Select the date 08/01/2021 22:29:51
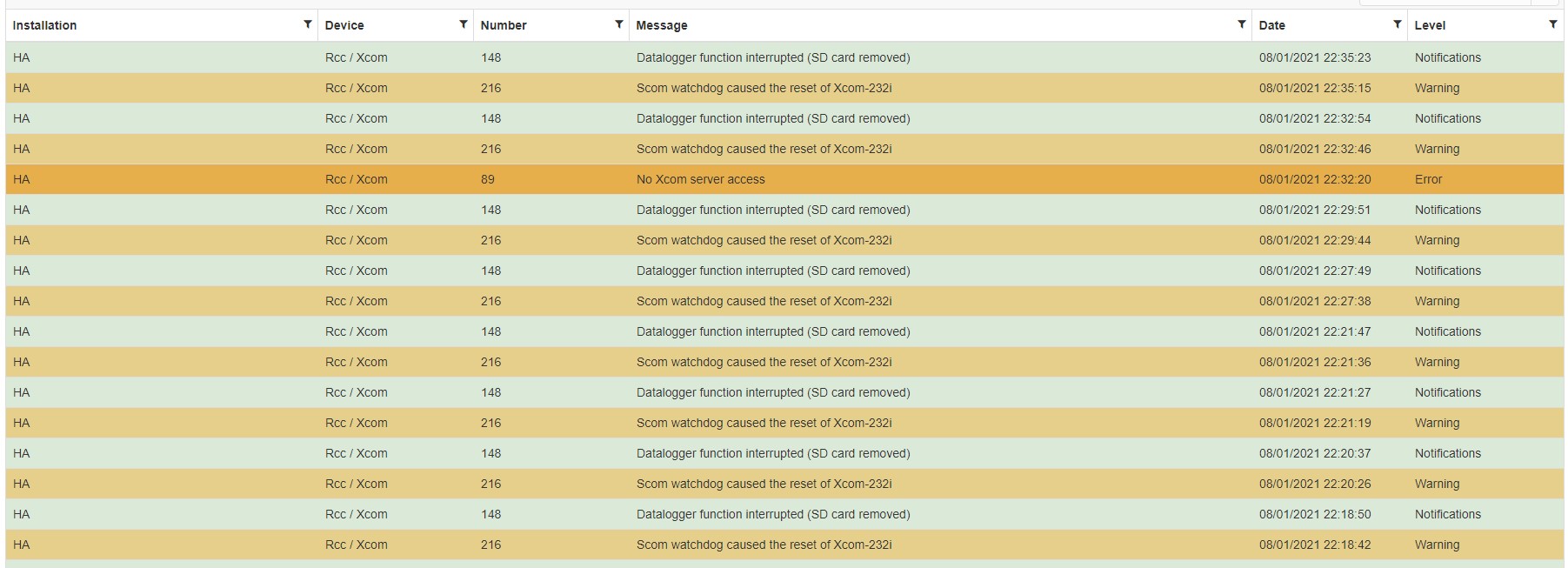Viewport: 1568px width, 568px height. pos(1314,210)
